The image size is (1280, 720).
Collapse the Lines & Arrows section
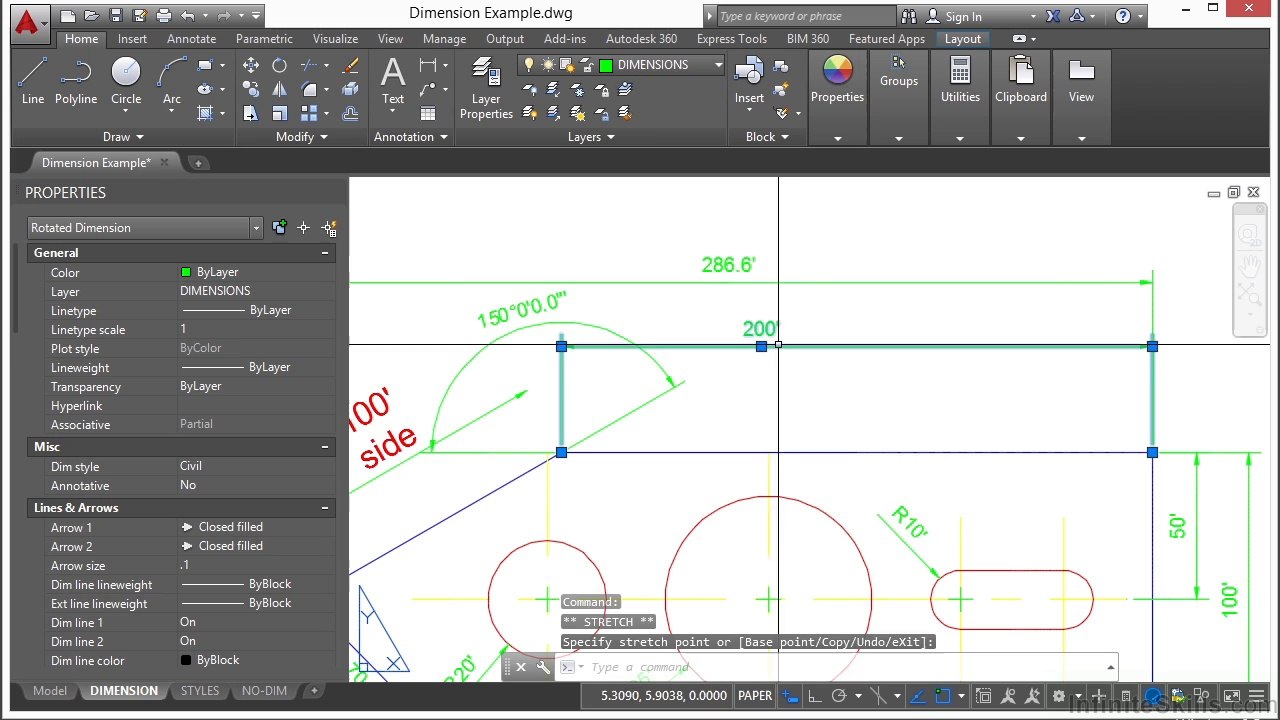point(325,508)
